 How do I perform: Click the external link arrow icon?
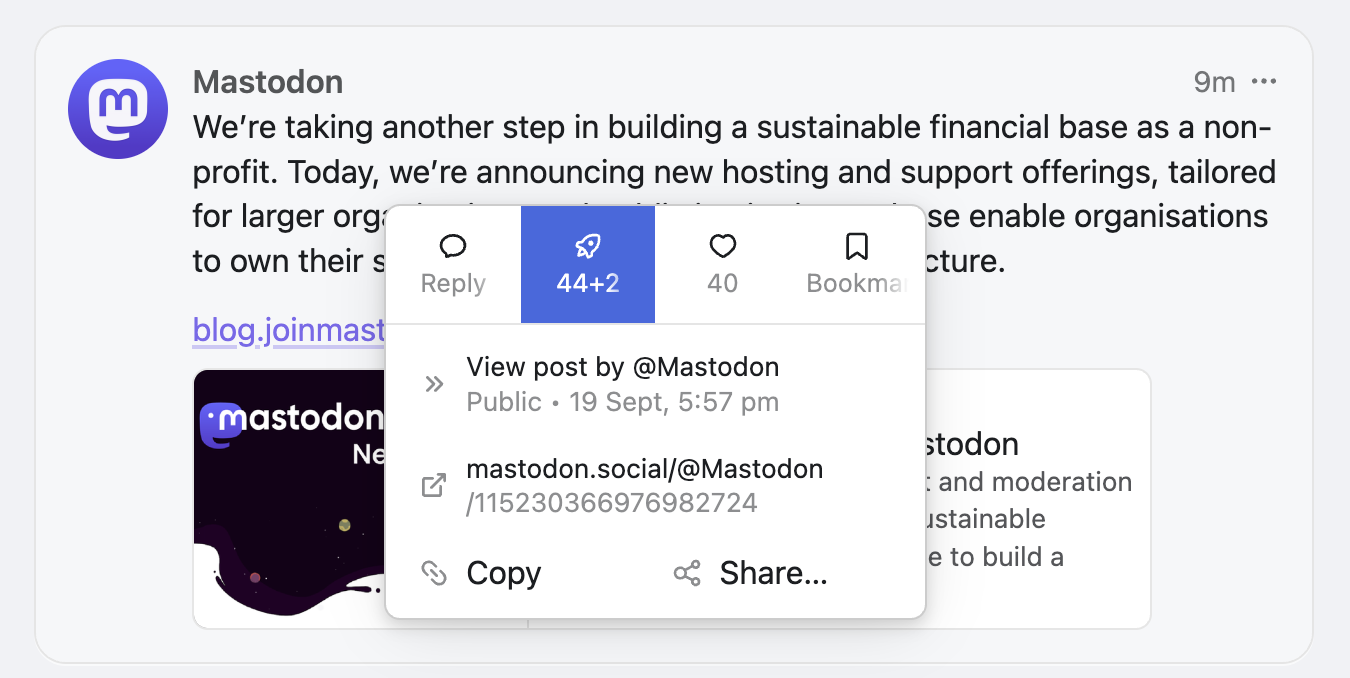(434, 486)
